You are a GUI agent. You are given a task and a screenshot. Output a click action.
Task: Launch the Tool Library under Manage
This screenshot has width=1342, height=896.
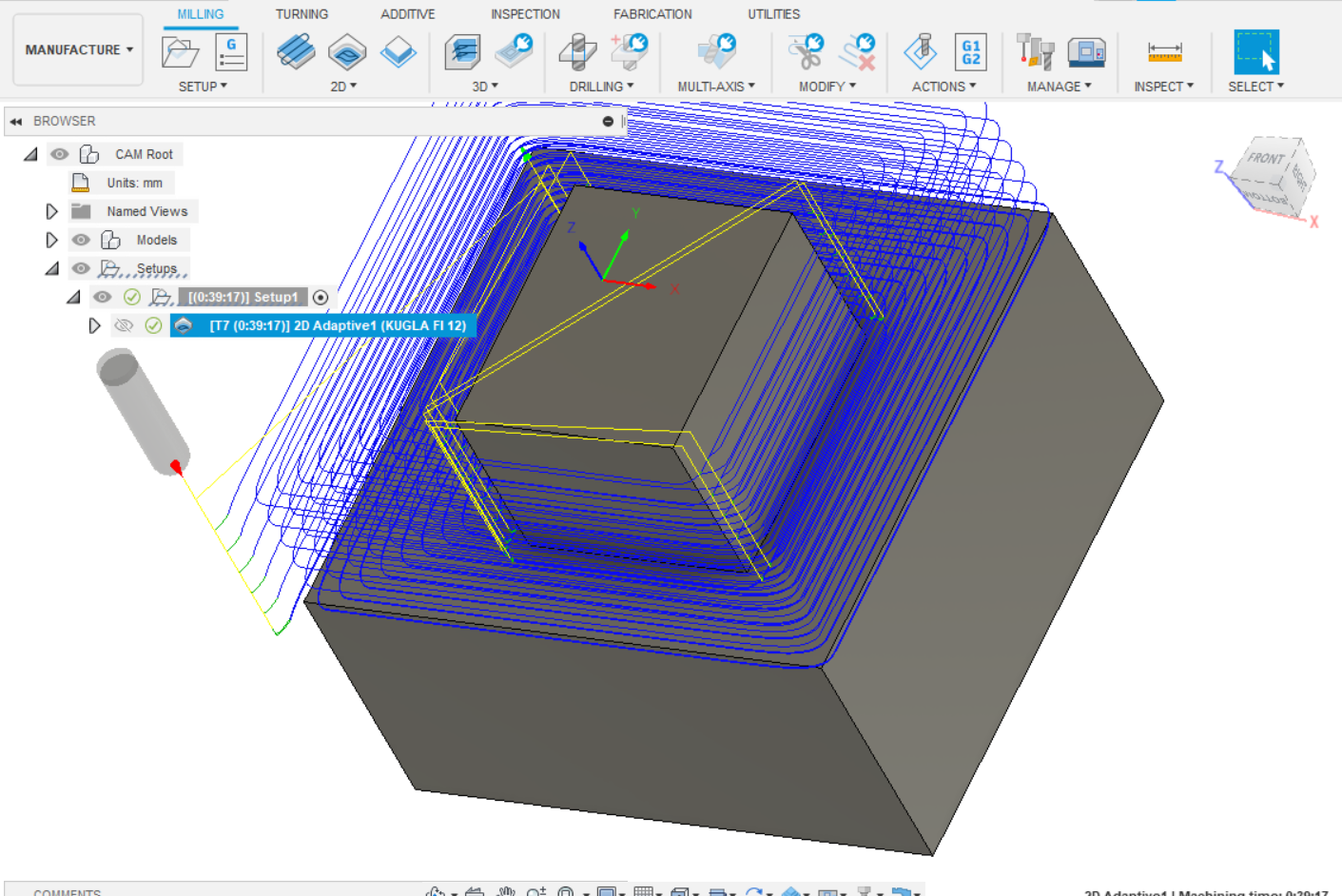click(x=1034, y=52)
